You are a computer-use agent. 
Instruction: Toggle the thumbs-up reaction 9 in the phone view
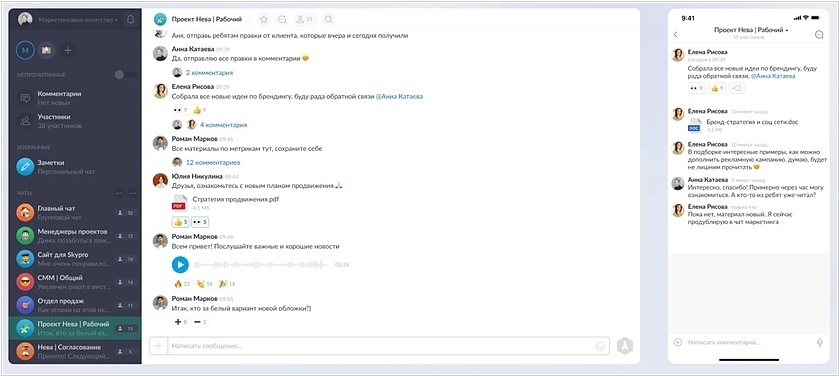717,88
